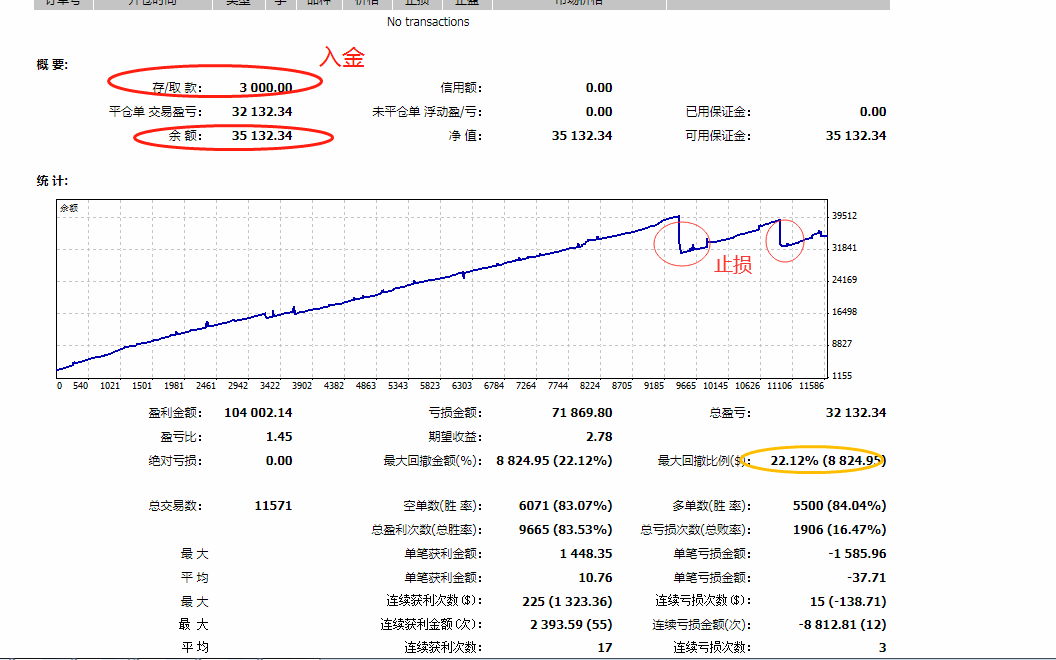
Task: Click the 信用额 label
Action: tap(461, 88)
